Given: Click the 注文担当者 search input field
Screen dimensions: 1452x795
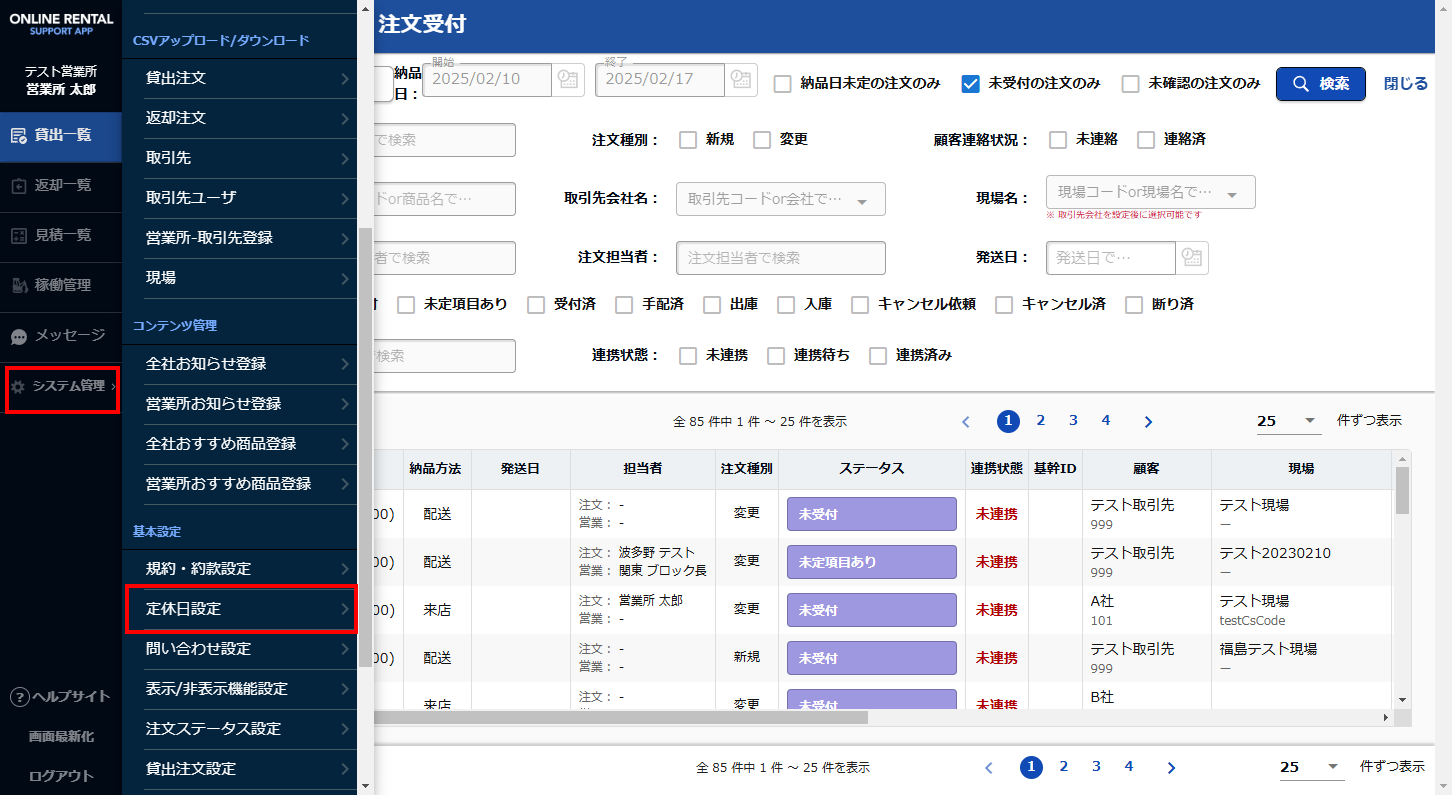Looking at the screenshot, I should tap(780, 258).
